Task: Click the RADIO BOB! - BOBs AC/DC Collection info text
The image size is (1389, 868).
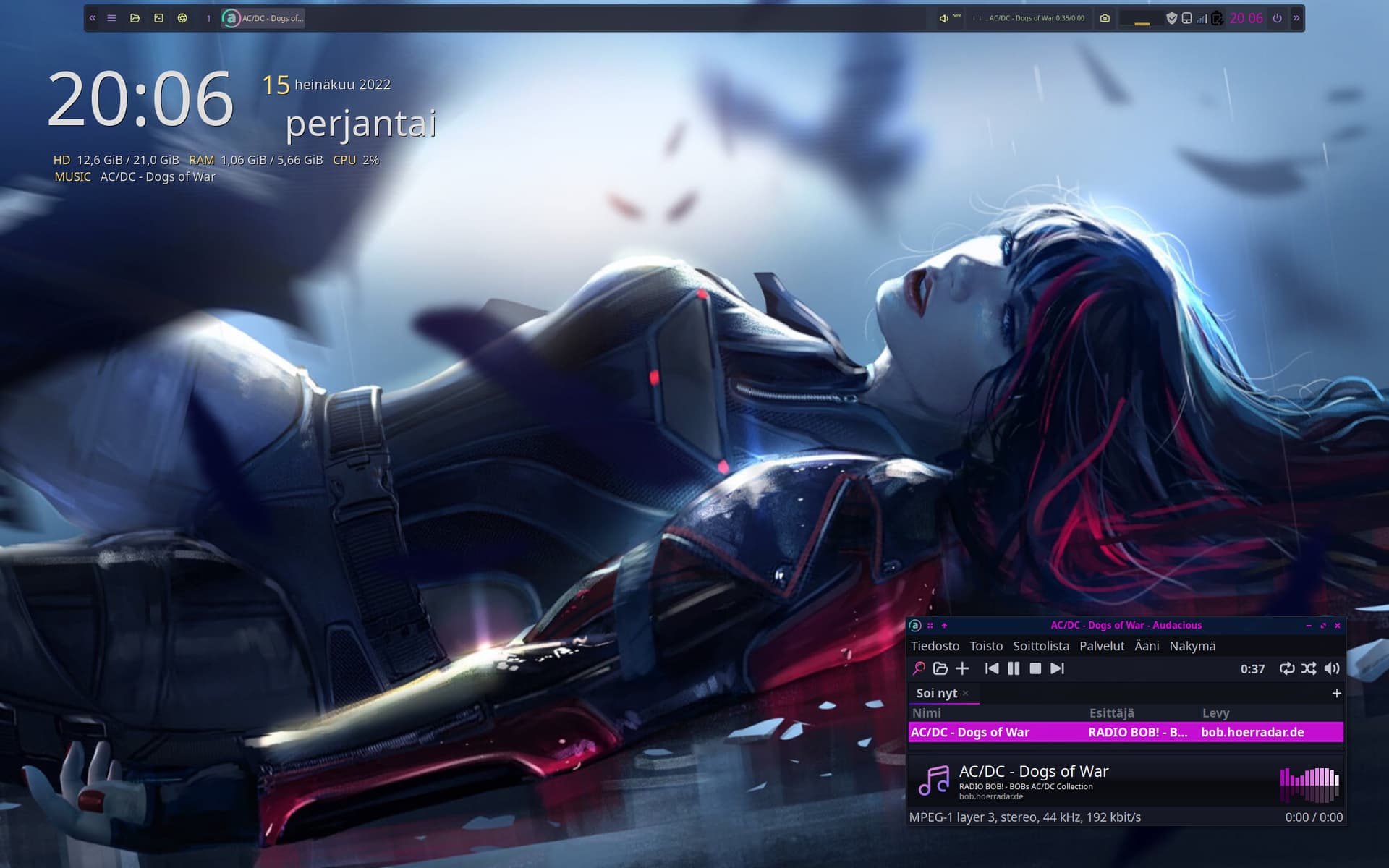Action: 1026,786
